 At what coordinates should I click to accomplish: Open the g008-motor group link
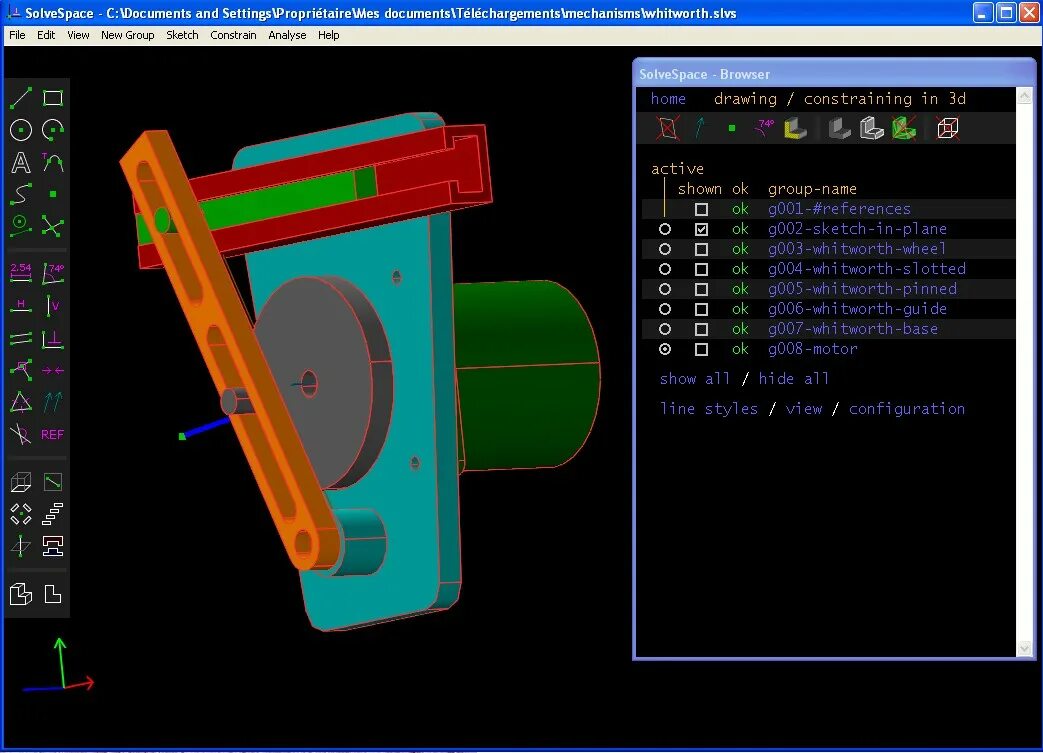point(813,349)
